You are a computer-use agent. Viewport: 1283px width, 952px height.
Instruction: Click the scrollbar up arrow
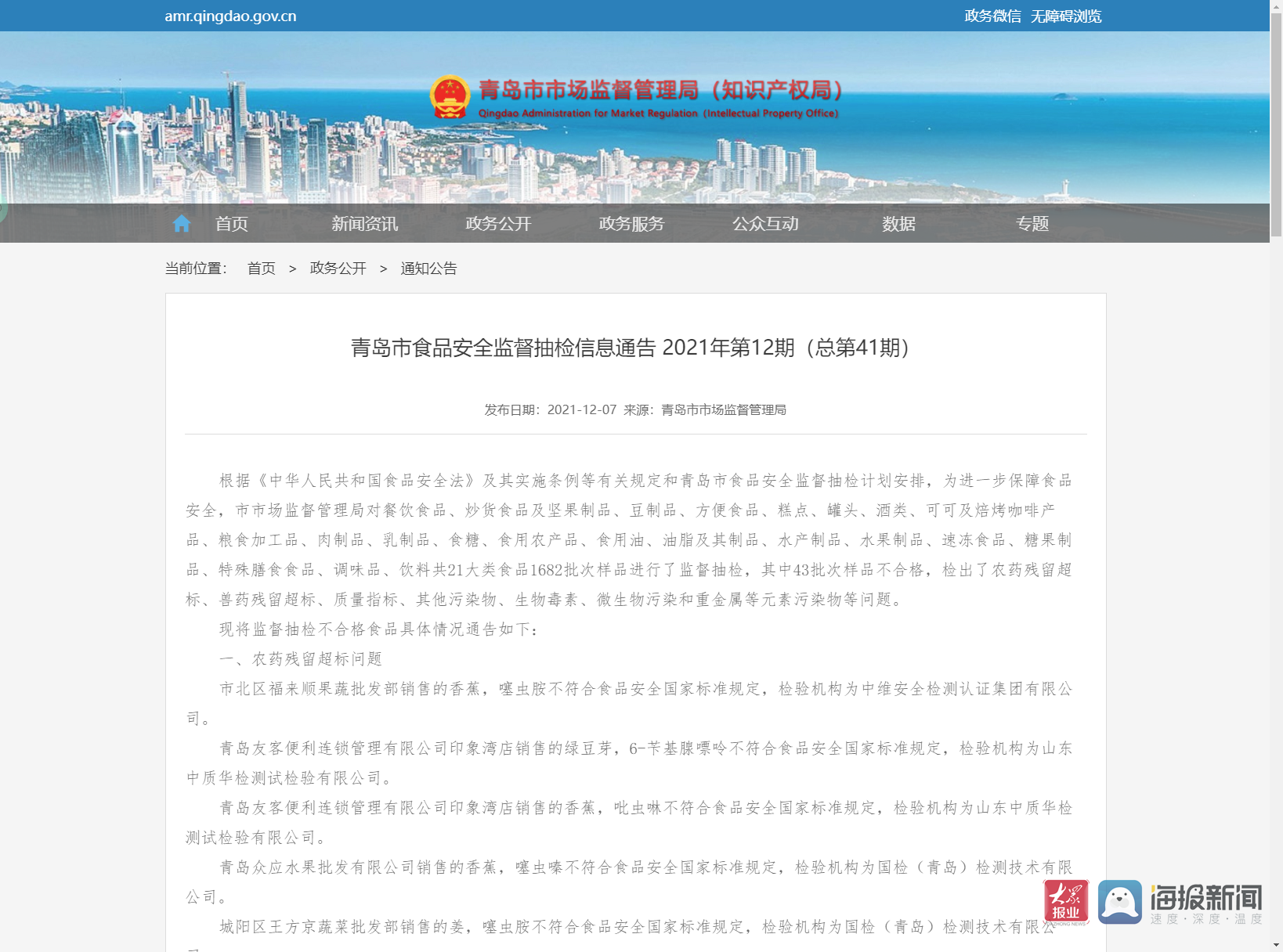tap(1276, 6)
